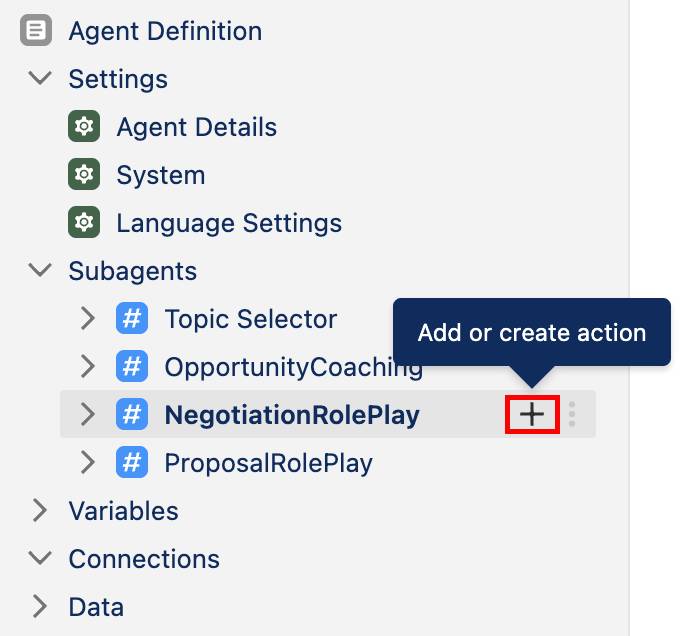Open the three-dot menu beside NegotiationRolePlay

(x=572, y=414)
